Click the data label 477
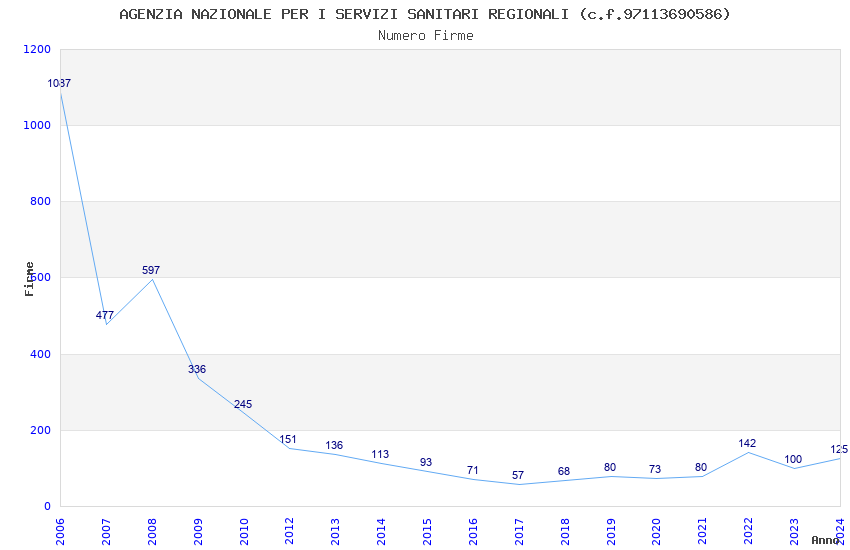The image size is (850, 550). tap(105, 315)
